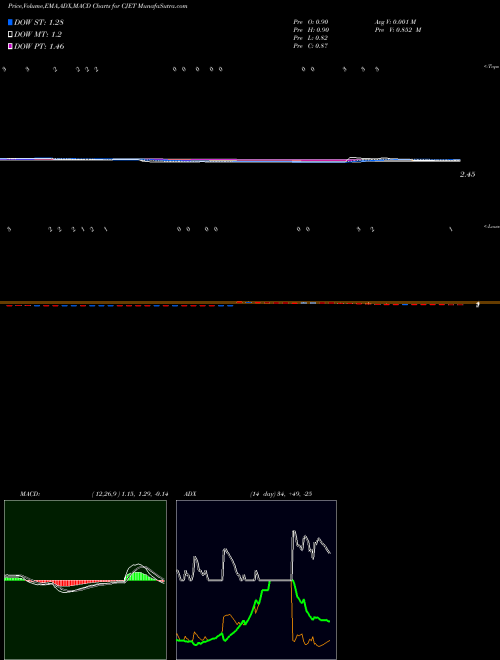Viewport: 500px width, 660px height.
Task: Click the '<Tops' marker label
Action: tap(491, 67)
